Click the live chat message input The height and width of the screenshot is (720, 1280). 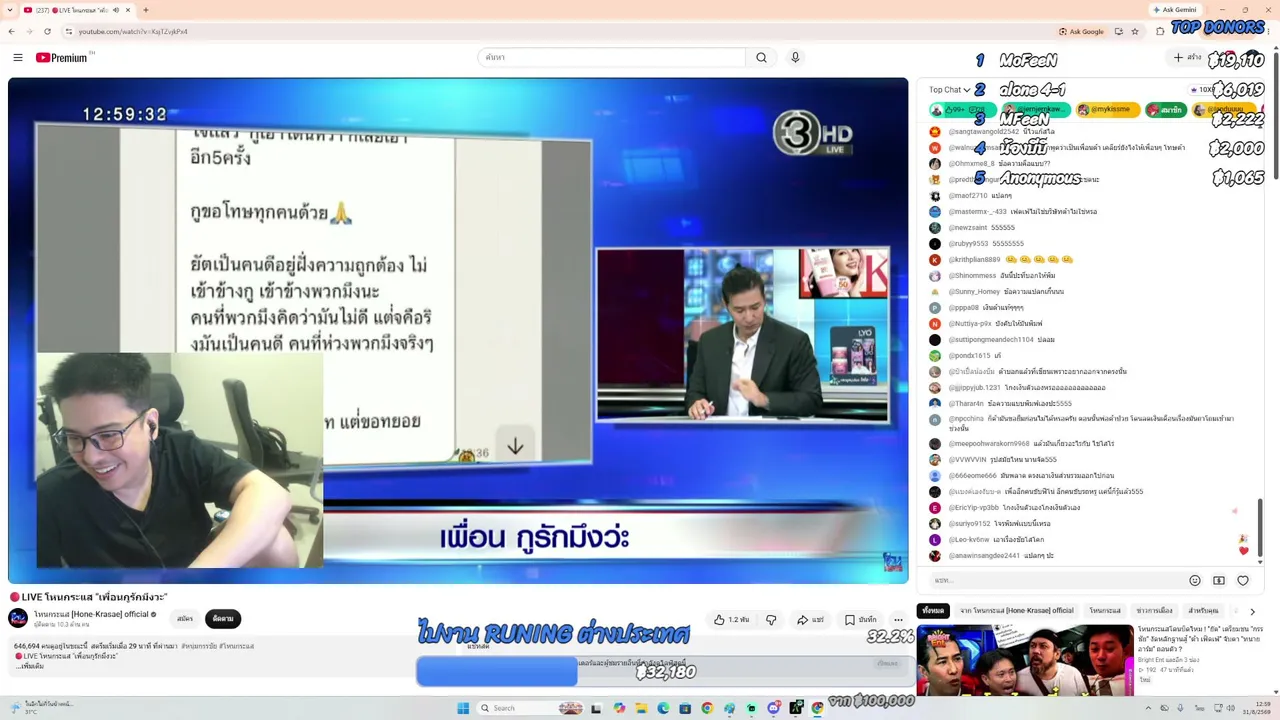[1055, 581]
